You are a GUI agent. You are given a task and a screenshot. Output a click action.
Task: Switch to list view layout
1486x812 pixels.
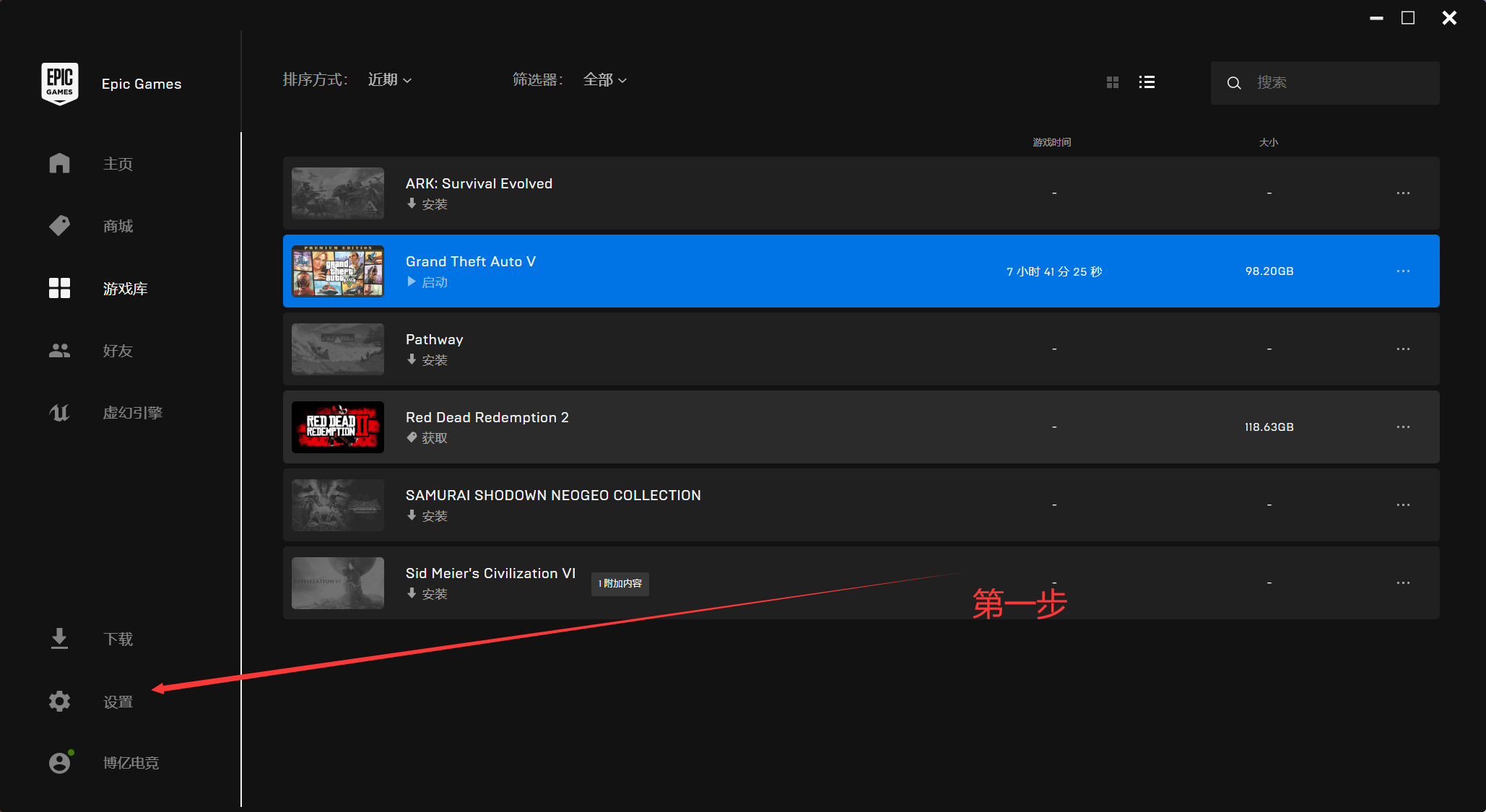pos(1147,82)
